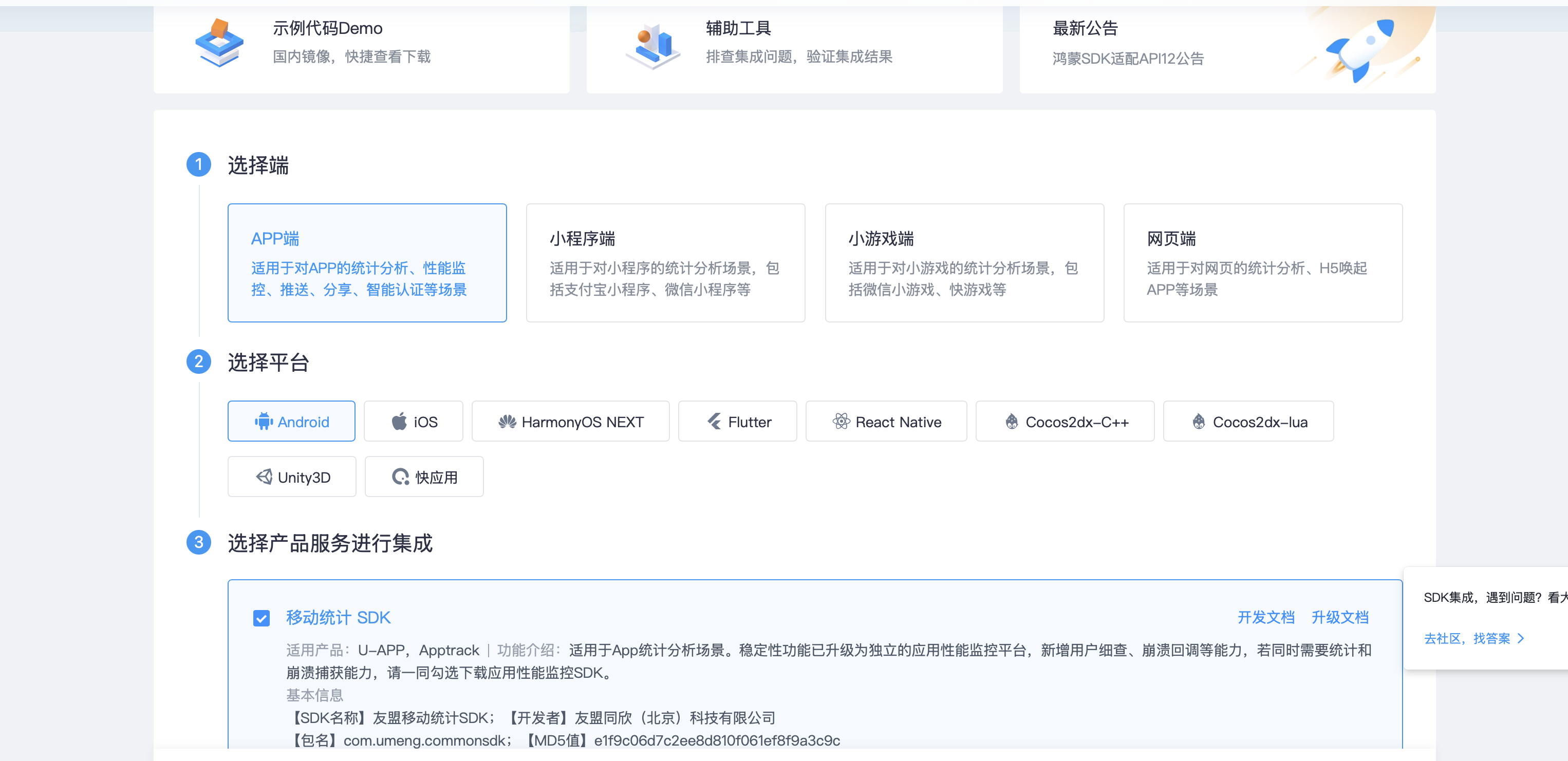Choose the Unity3D platform button
The image size is (1568, 761).
pos(292,477)
